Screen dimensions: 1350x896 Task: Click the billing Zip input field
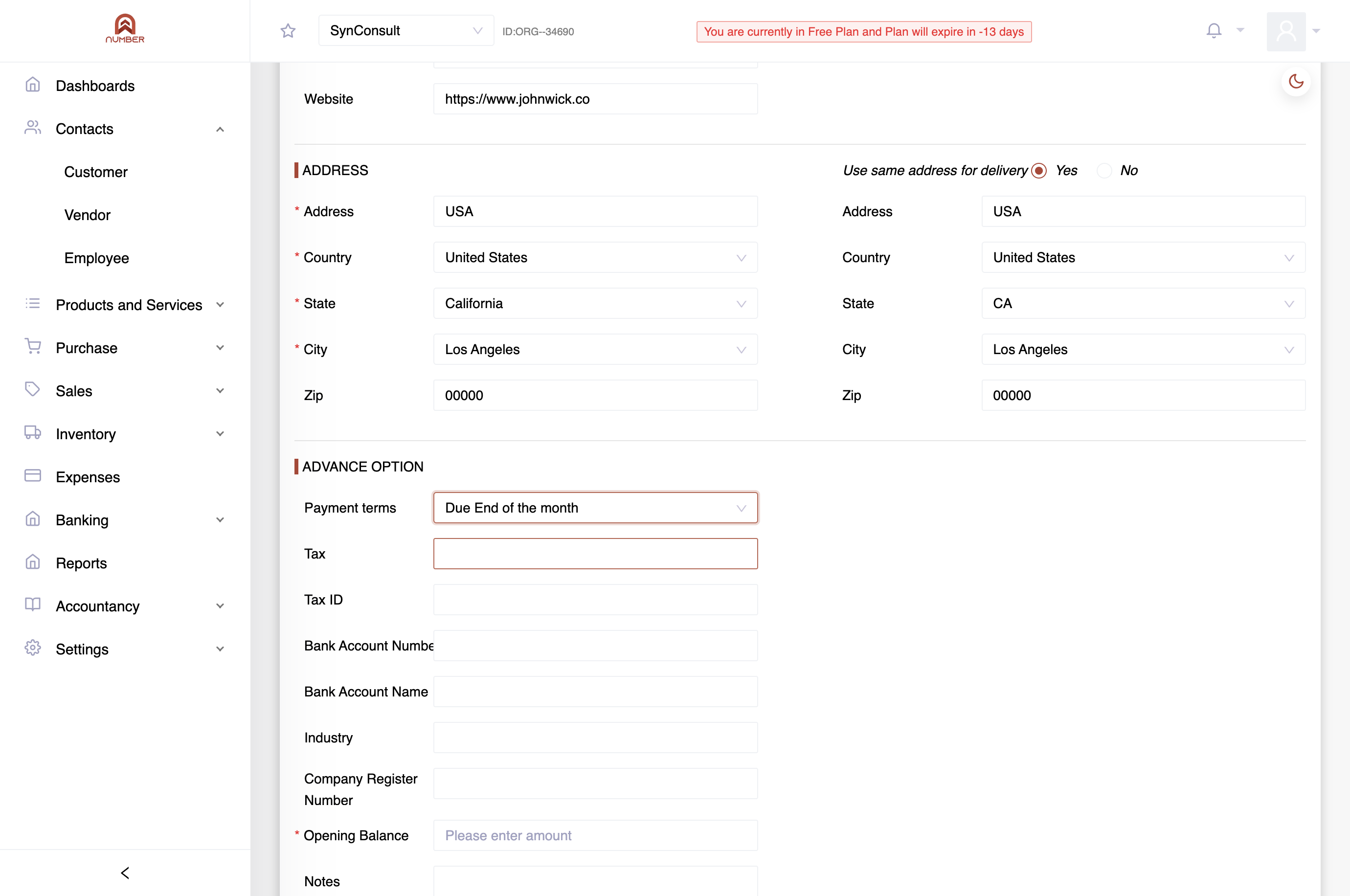[x=595, y=396]
